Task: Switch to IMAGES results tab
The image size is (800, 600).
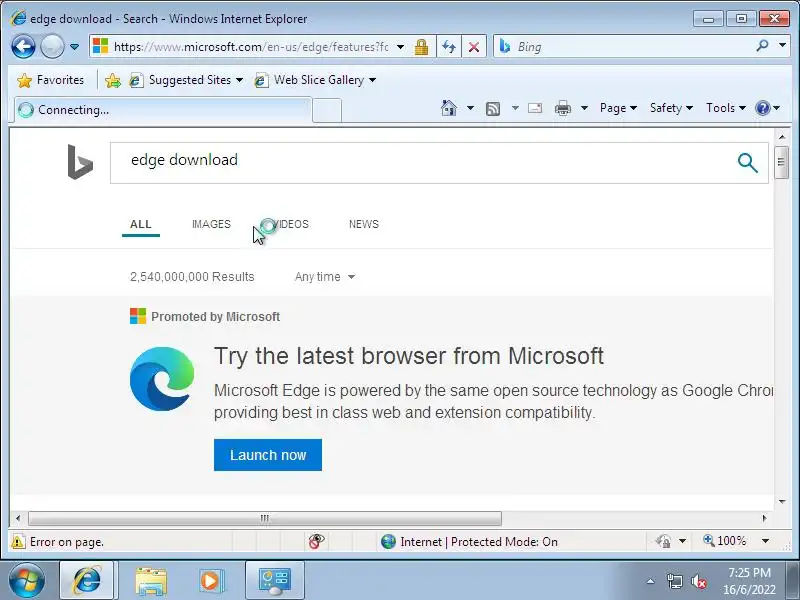Action: pos(211,224)
